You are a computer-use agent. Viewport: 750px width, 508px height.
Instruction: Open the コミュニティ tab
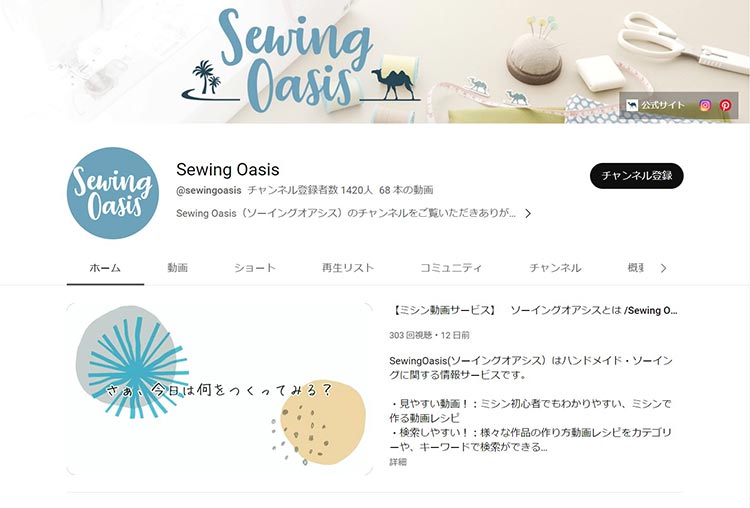451,268
